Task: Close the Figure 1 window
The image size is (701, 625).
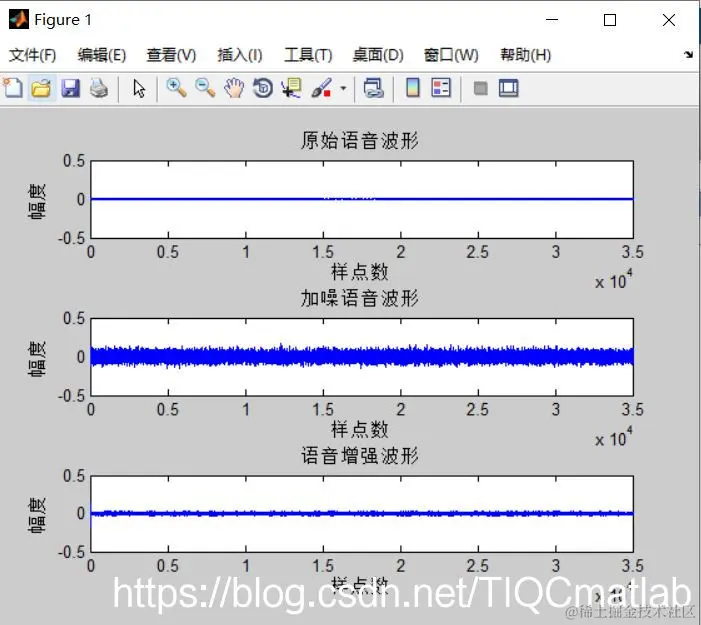Action: (x=669, y=20)
